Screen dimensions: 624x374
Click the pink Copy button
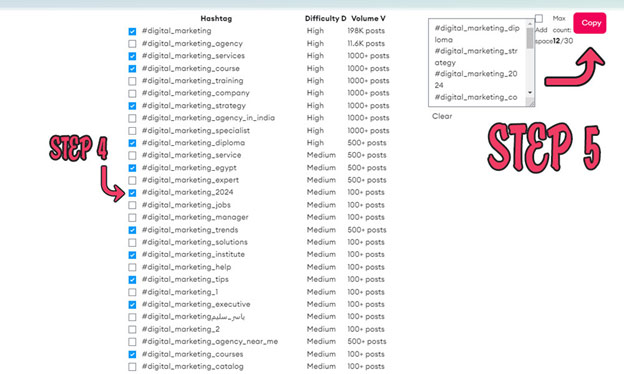(590, 23)
